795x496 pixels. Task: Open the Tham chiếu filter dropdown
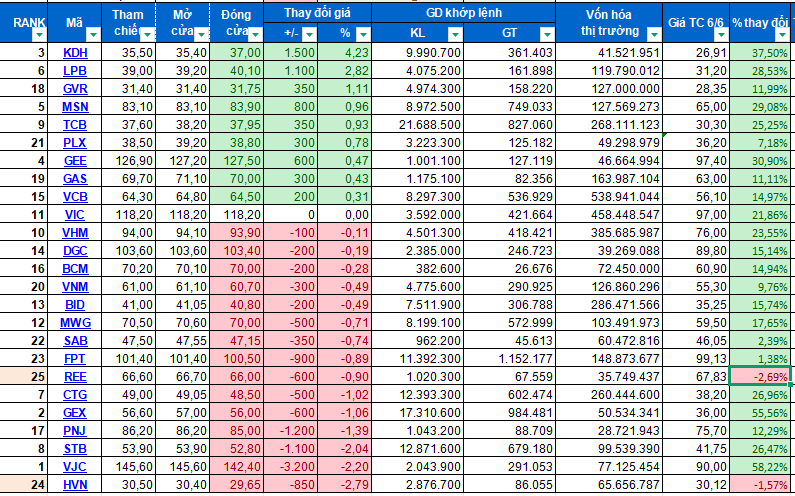148,35
